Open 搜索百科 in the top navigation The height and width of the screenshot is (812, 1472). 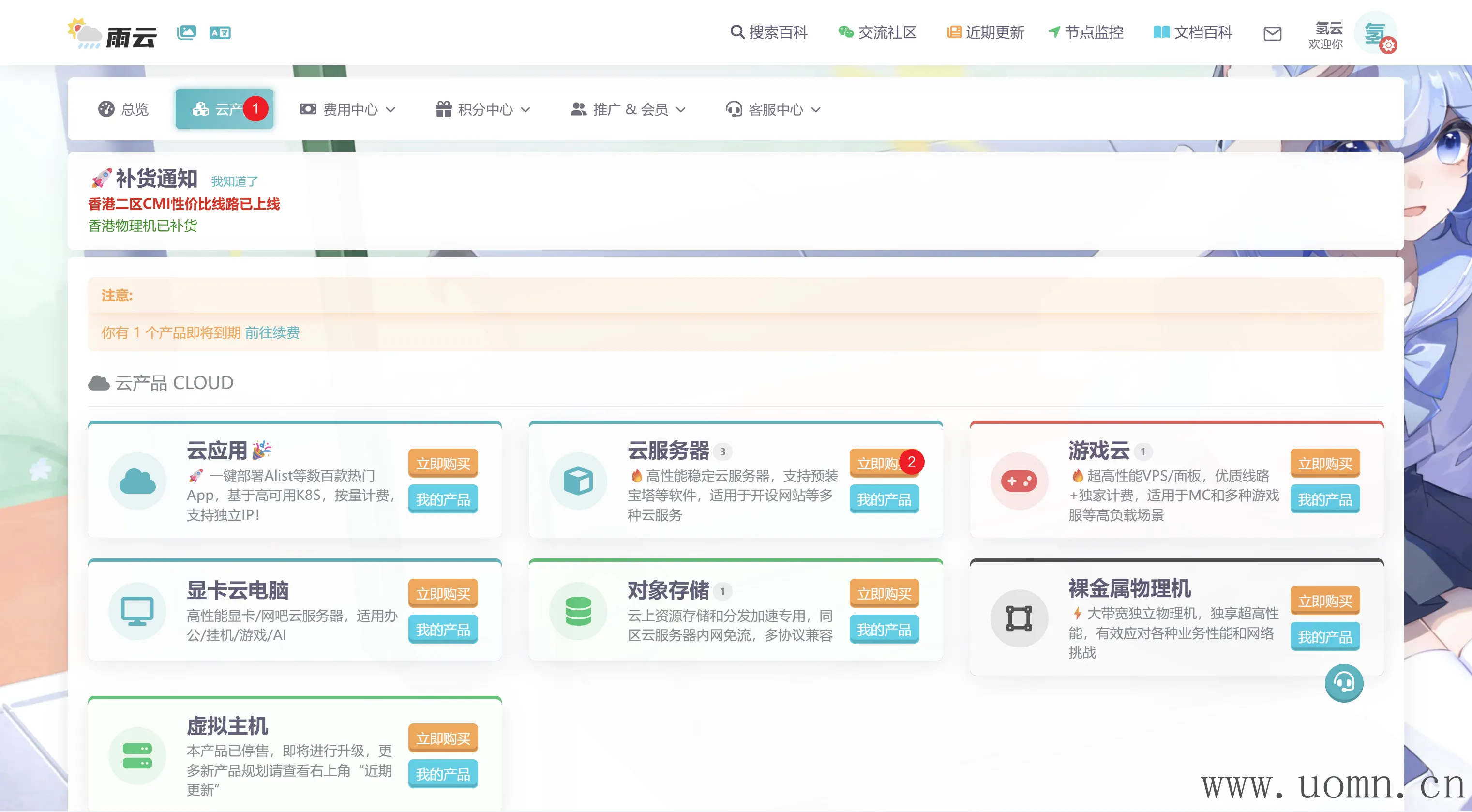click(768, 32)
